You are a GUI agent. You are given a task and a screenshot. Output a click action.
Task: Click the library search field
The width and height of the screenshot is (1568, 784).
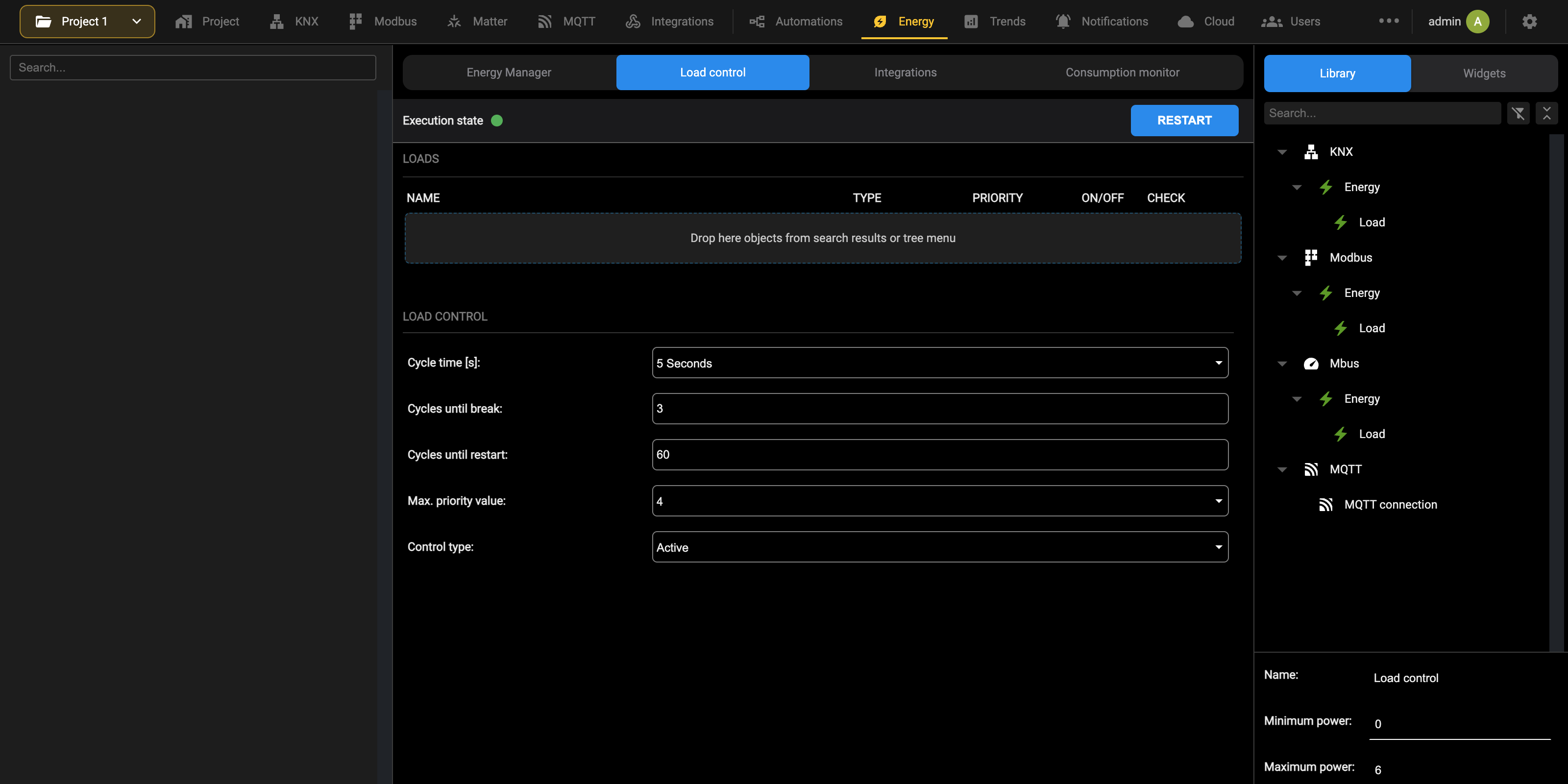(1382, 113)
